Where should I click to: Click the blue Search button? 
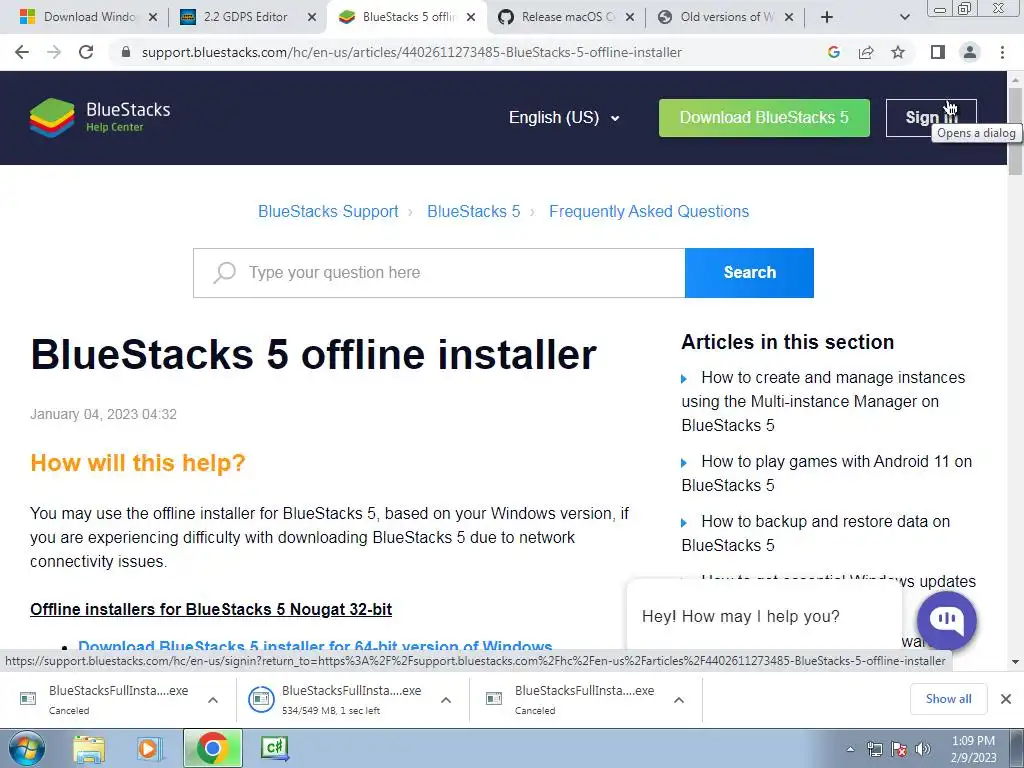750,273
